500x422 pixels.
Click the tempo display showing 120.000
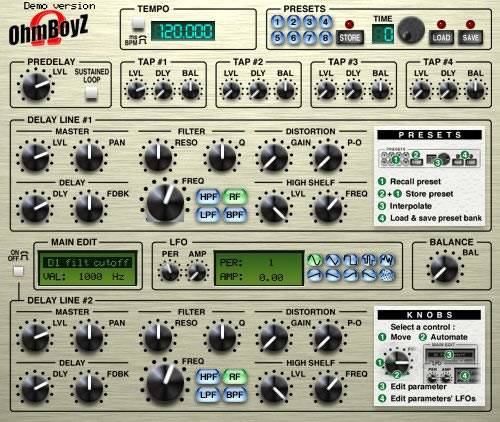pyautogui.click(x=183, y=31)
